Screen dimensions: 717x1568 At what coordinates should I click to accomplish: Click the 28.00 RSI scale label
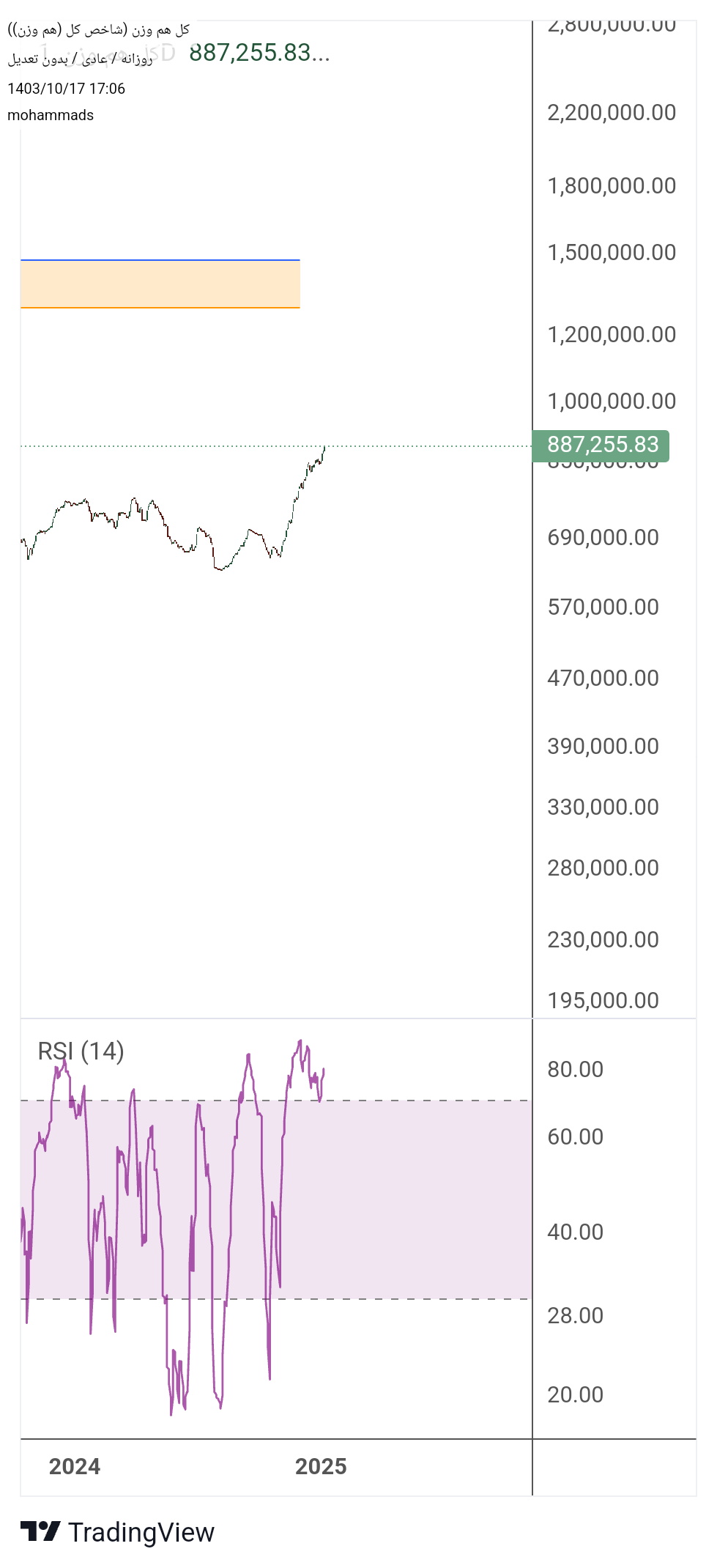pos(575,1315)
